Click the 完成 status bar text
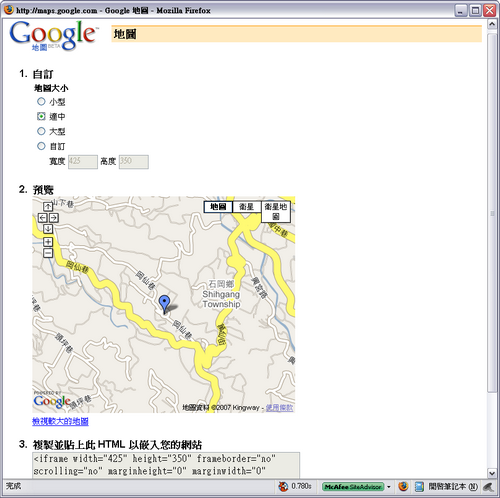500x498 pixels. point(13,486)
